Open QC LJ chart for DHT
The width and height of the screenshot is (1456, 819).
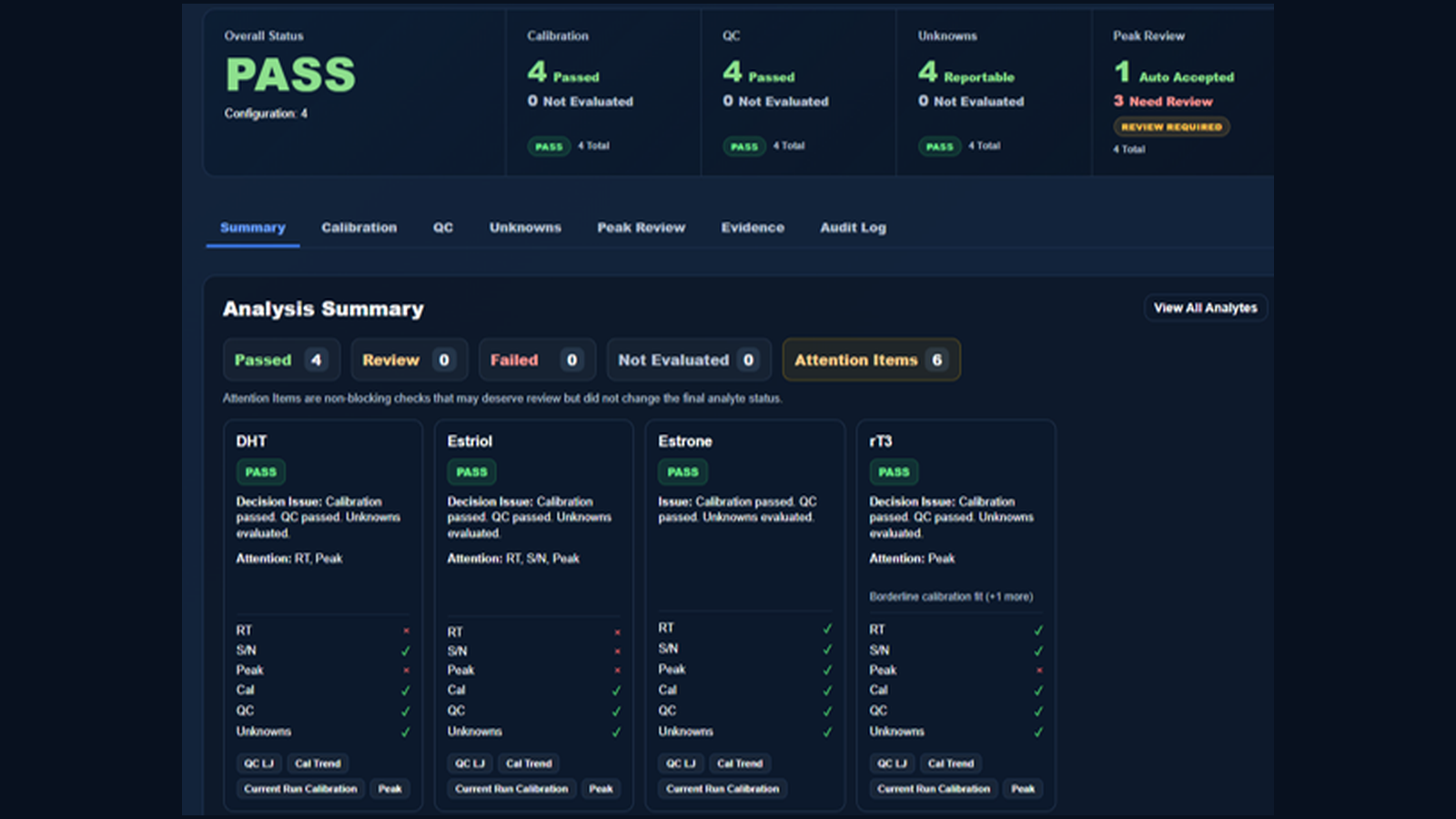(x=258, y=763)
